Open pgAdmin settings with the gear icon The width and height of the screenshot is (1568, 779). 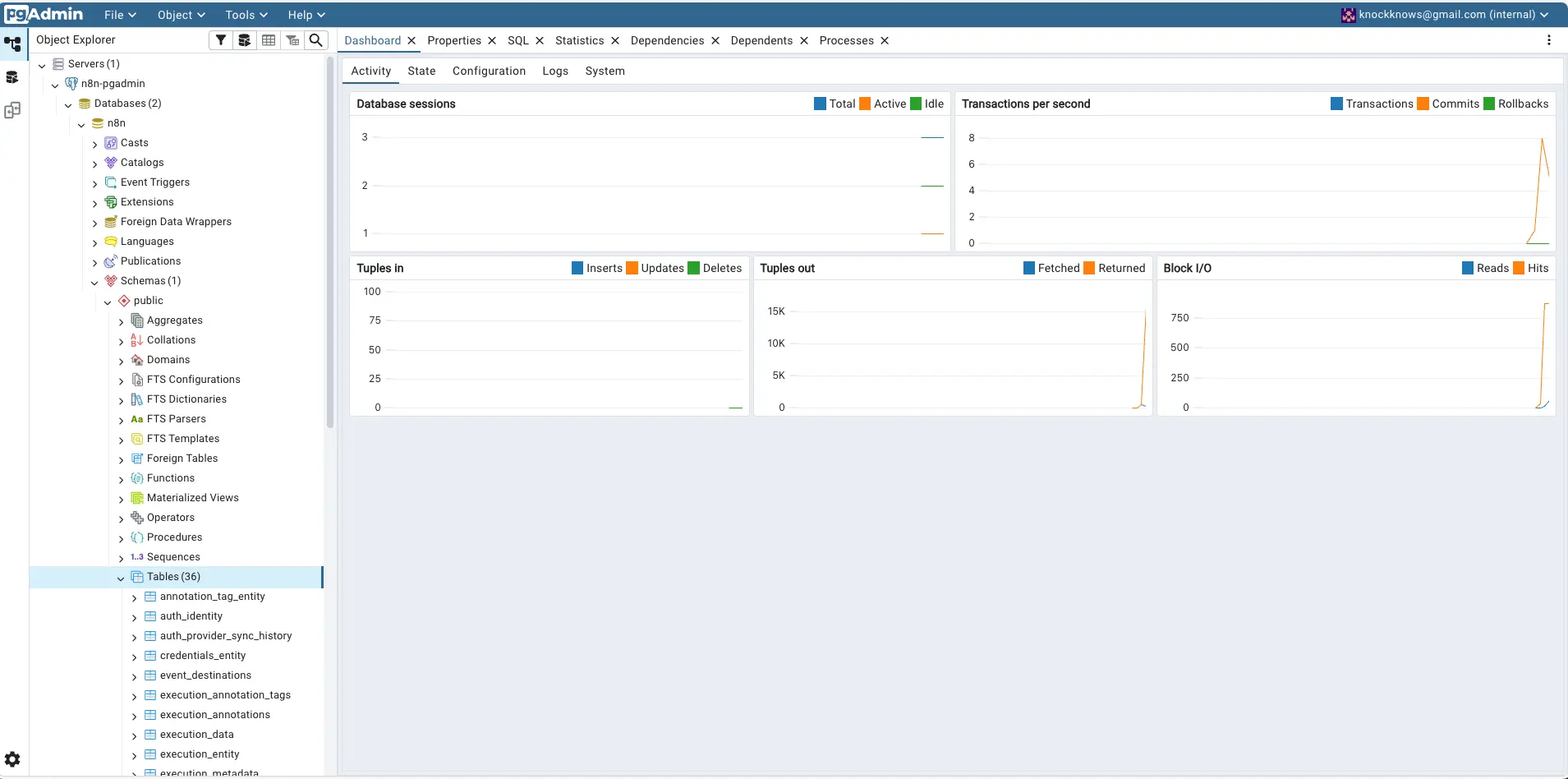[13, 759]
